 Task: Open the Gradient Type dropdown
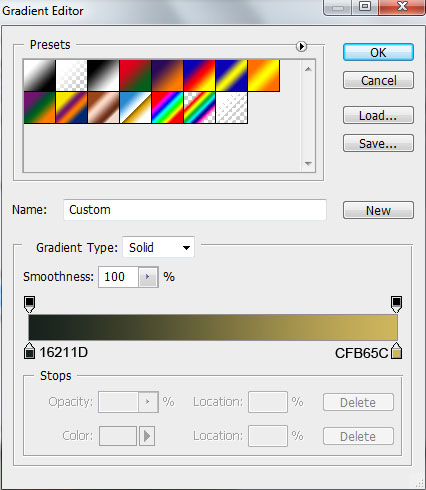tap(158, 247)
